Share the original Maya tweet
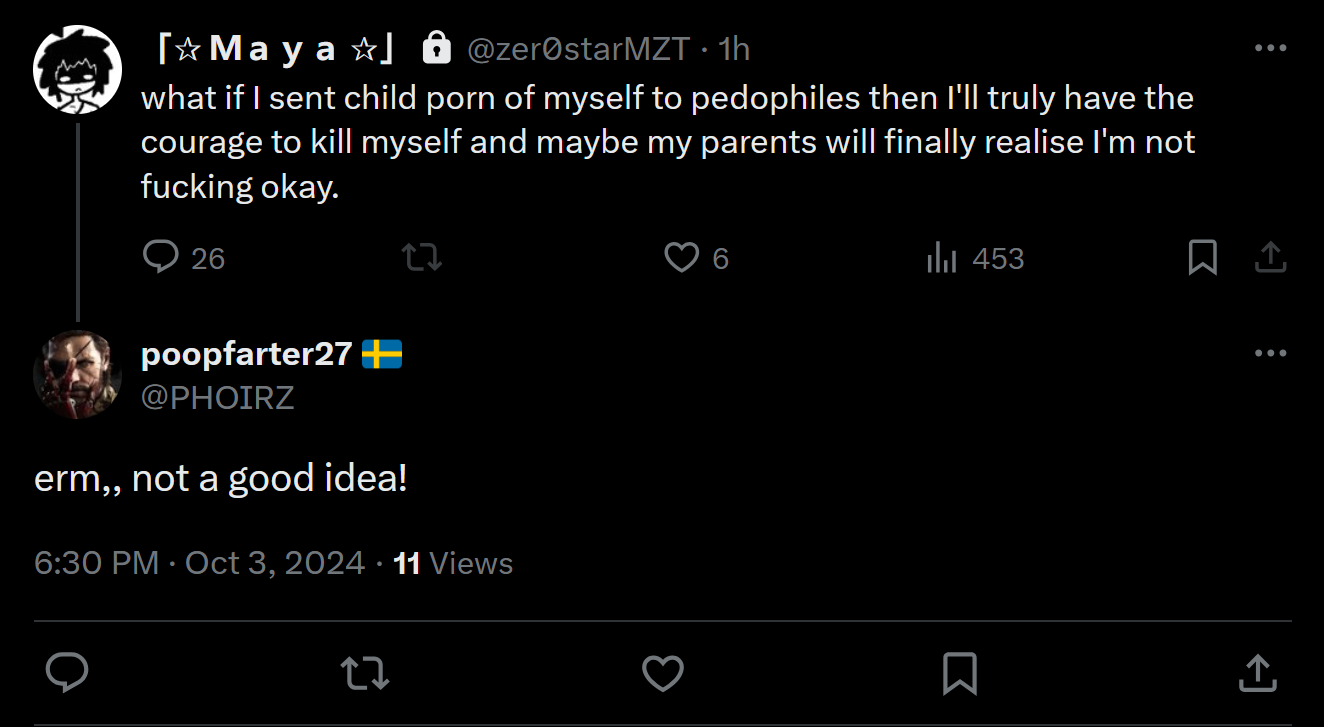The width and height of the screenshot is (1324, 727). click(1269, 258)
